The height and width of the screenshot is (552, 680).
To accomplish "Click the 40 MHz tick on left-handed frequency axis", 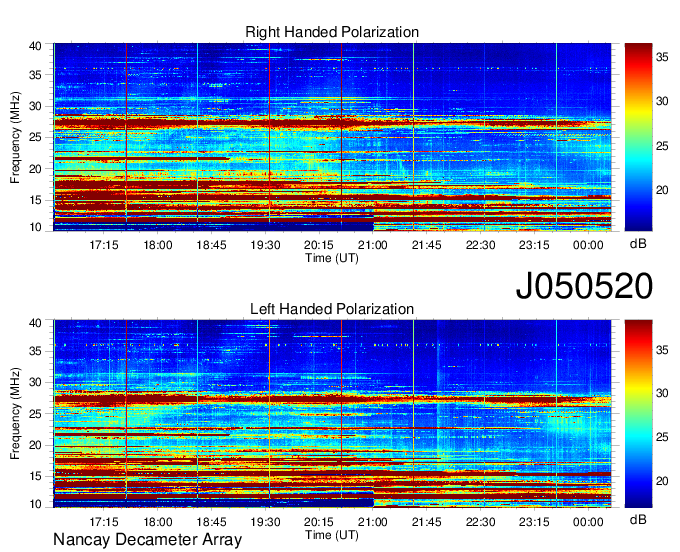I will [35, 323].
